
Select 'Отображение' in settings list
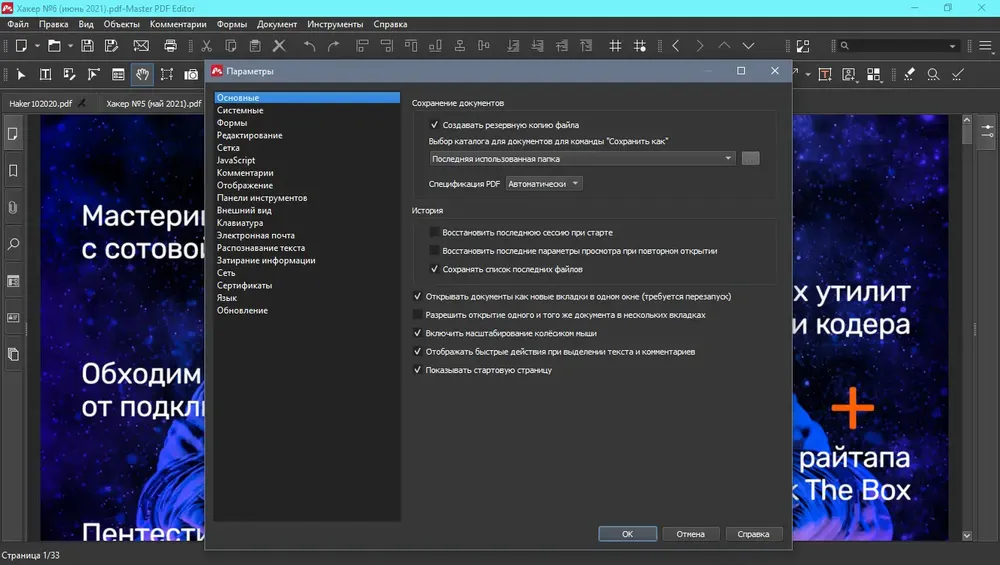[245, 186]
